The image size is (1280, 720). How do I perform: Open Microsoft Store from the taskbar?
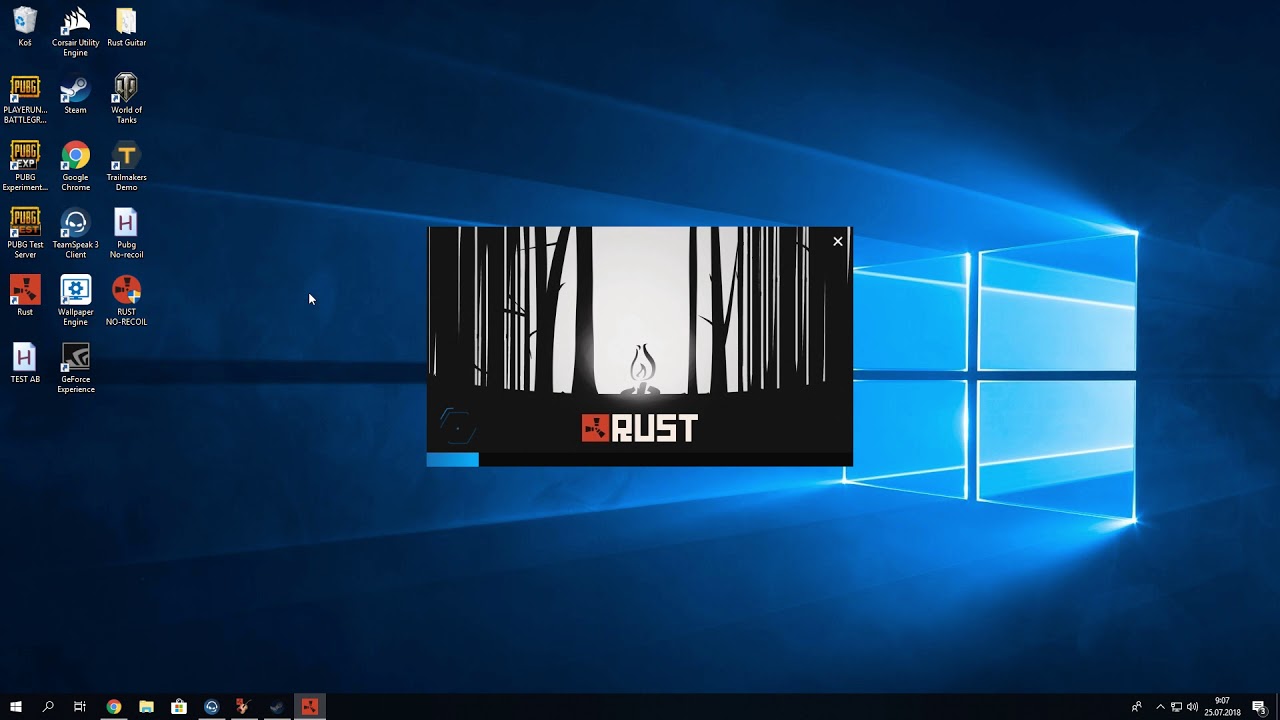pos(179,707)
